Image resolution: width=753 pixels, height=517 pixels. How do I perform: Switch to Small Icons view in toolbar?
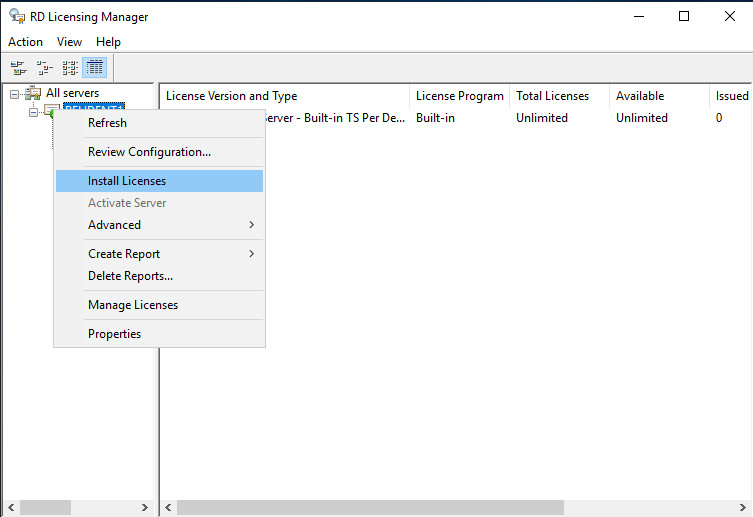(44, 68)
